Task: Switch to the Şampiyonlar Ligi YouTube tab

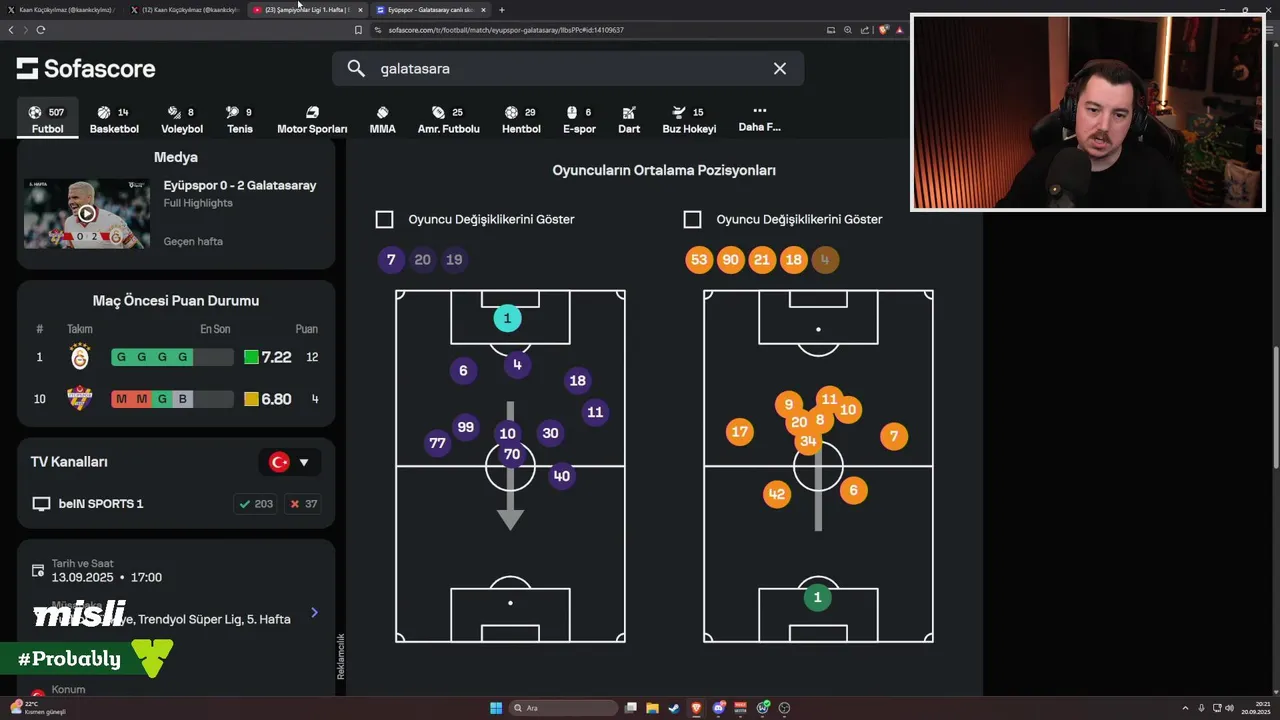Action: click(x=306, y=10)
